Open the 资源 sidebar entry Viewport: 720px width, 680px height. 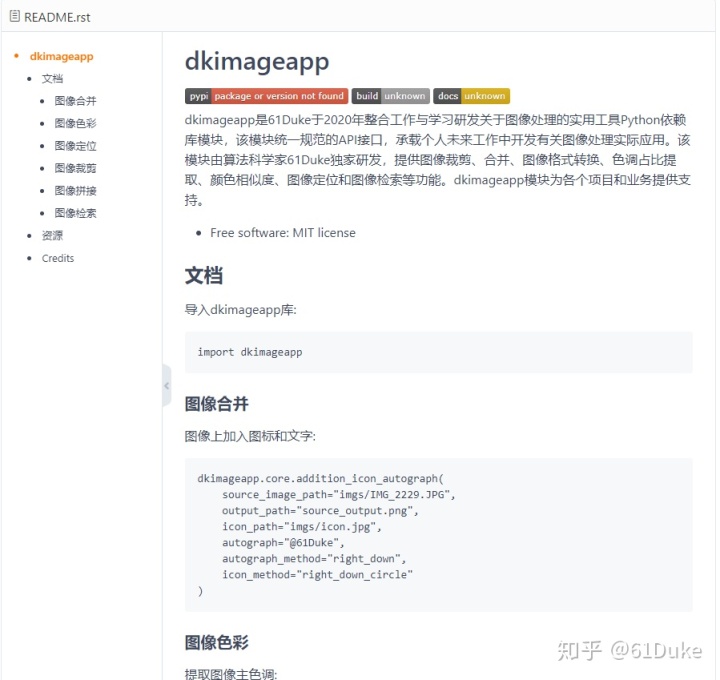(52, 236)
